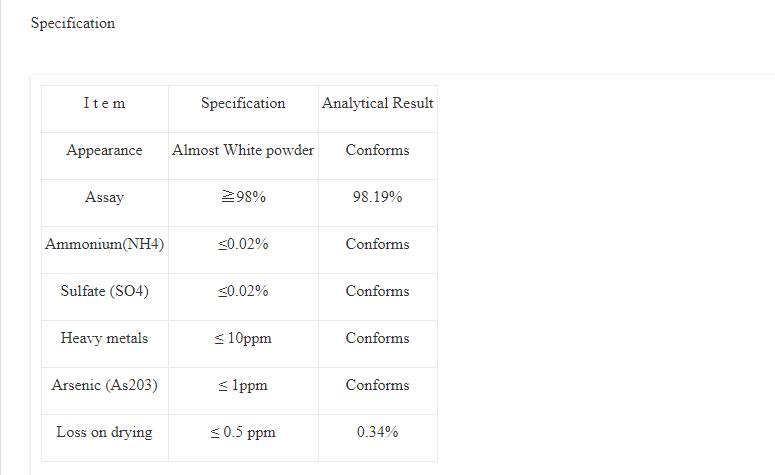Click the Appearance row label
Screen dimensions: 775x475
[x=104, y=150]
